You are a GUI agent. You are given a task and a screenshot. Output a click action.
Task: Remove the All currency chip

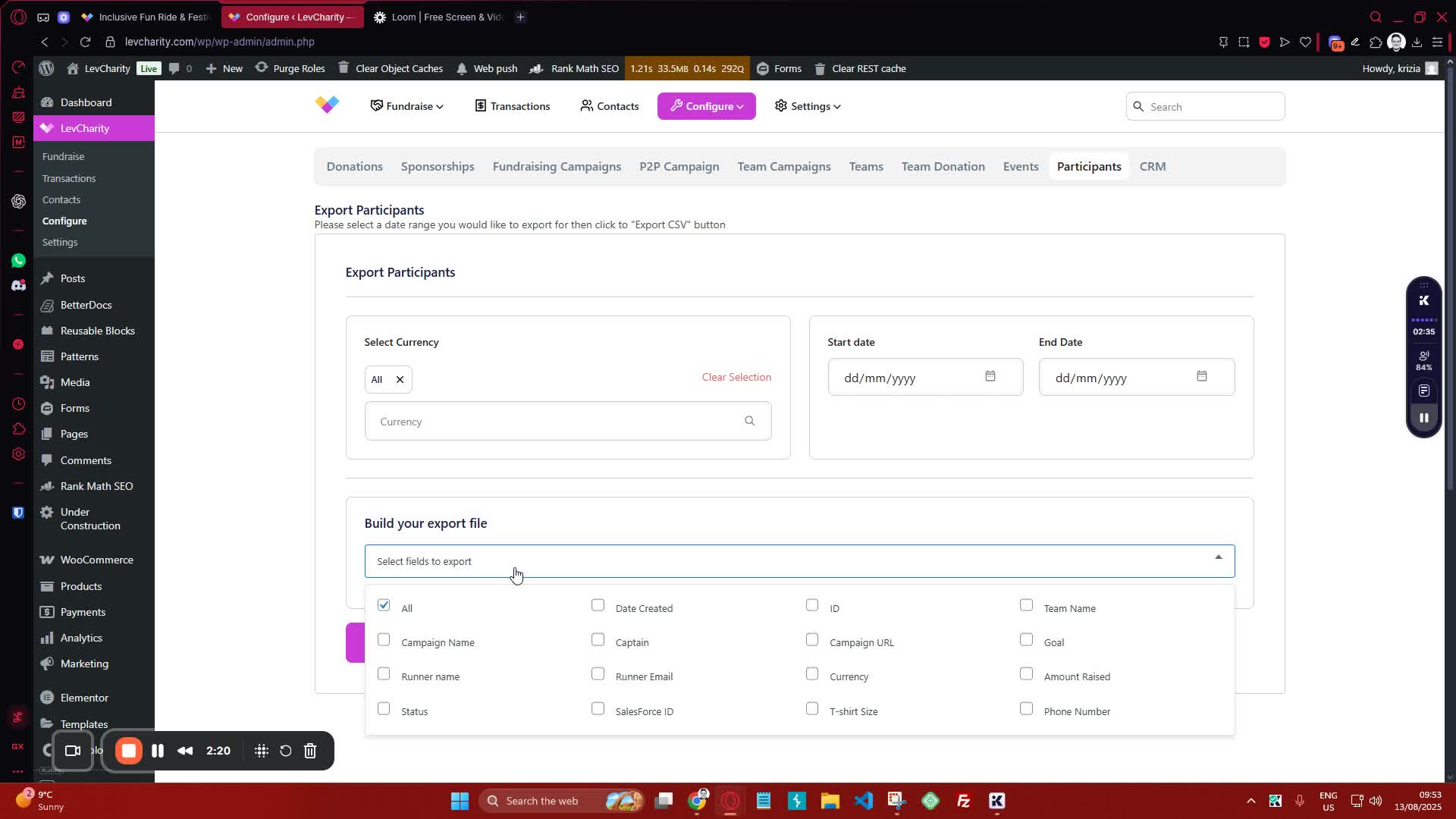[400, 379]
